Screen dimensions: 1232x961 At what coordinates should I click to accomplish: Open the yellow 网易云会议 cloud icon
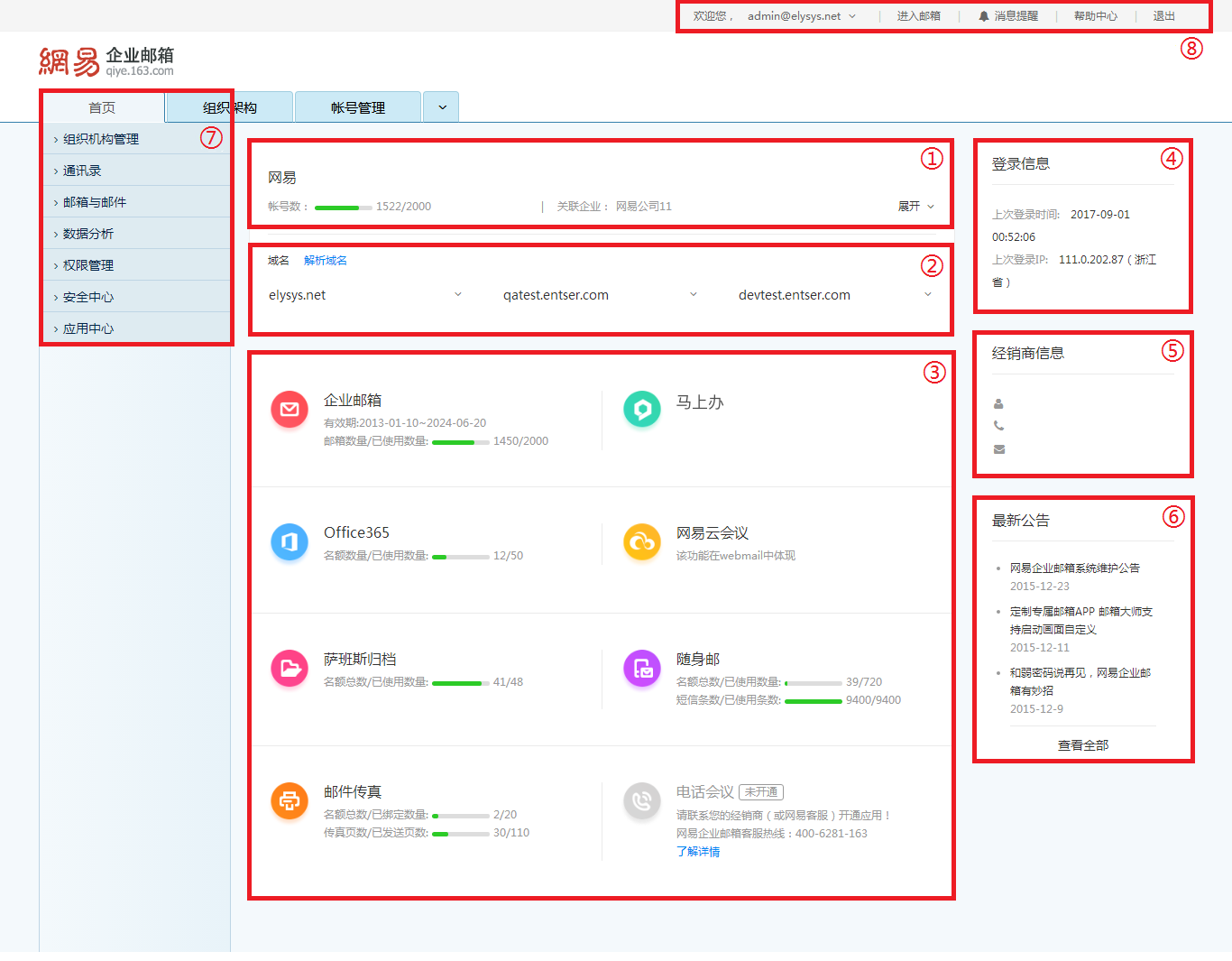[x=642, y=542]
